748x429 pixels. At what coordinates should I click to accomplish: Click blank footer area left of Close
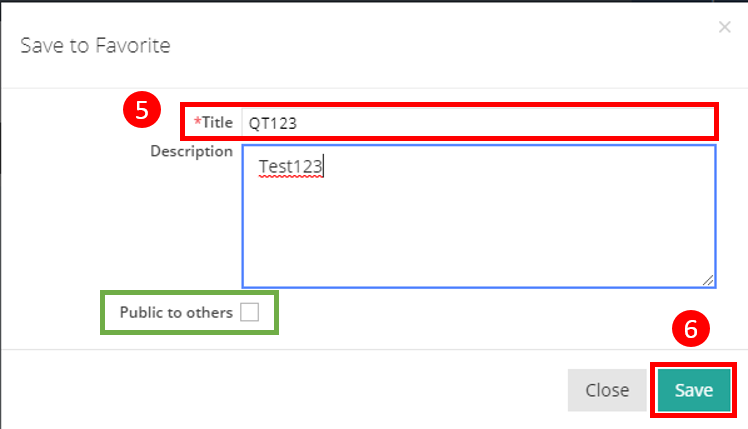pyautogui.click(x=300, y=389)
